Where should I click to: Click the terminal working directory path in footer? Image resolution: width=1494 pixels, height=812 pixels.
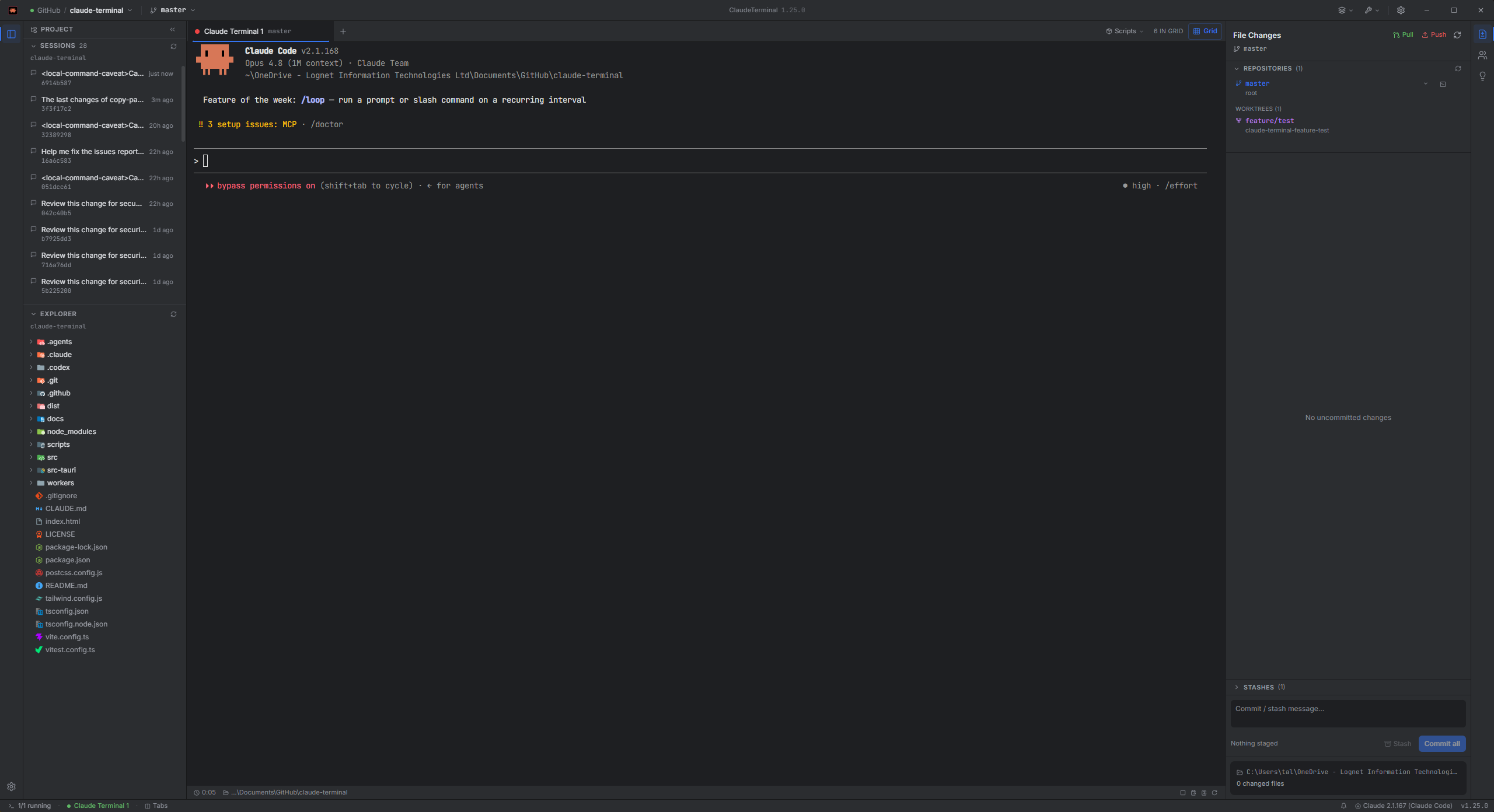click(x=285, y=793)
